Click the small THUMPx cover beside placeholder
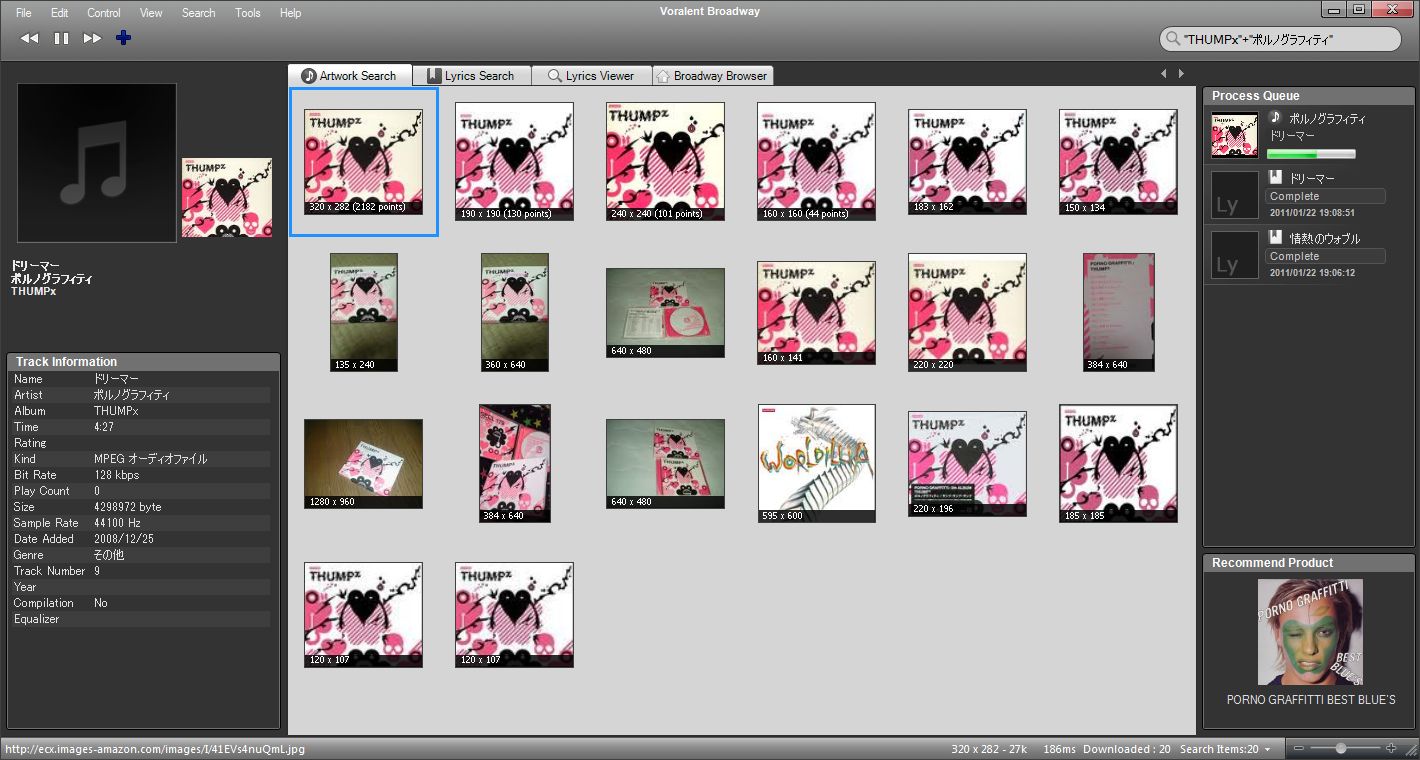1420x760 pixels. (227, 197)
